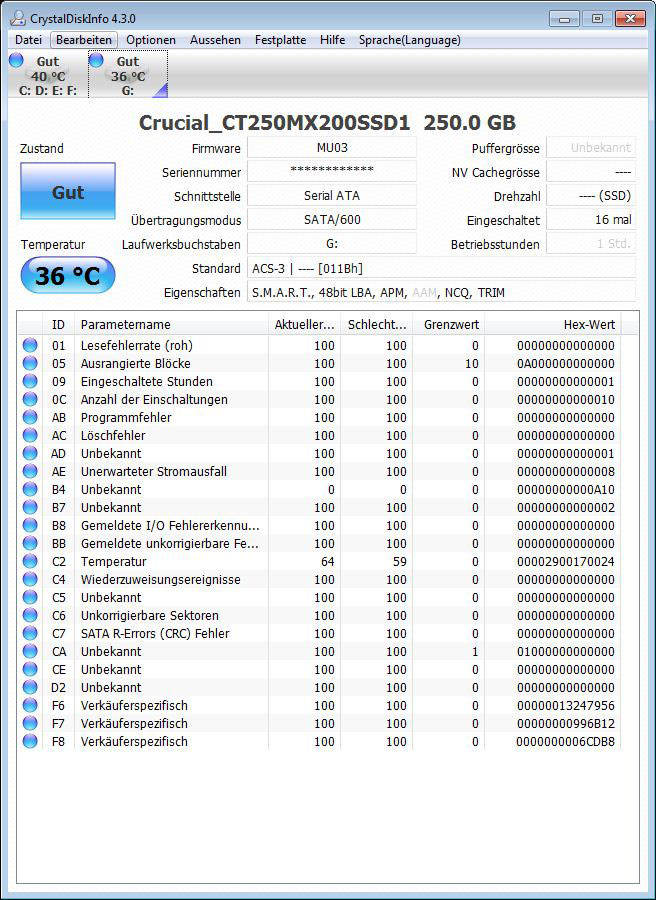Open the Sprache(Language) menu
This screenshot has height=900, width=656.
[x=410, y=40]
